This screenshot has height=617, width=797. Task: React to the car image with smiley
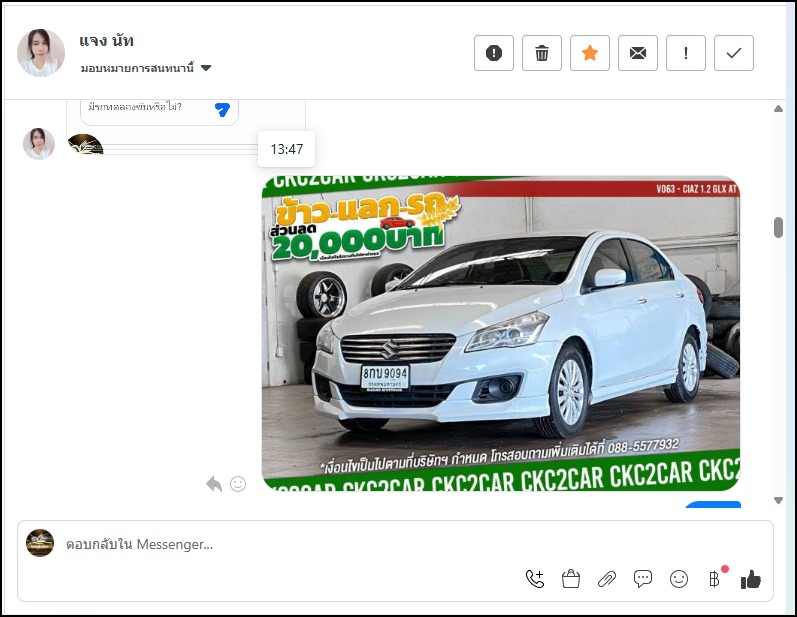point(238,484)
